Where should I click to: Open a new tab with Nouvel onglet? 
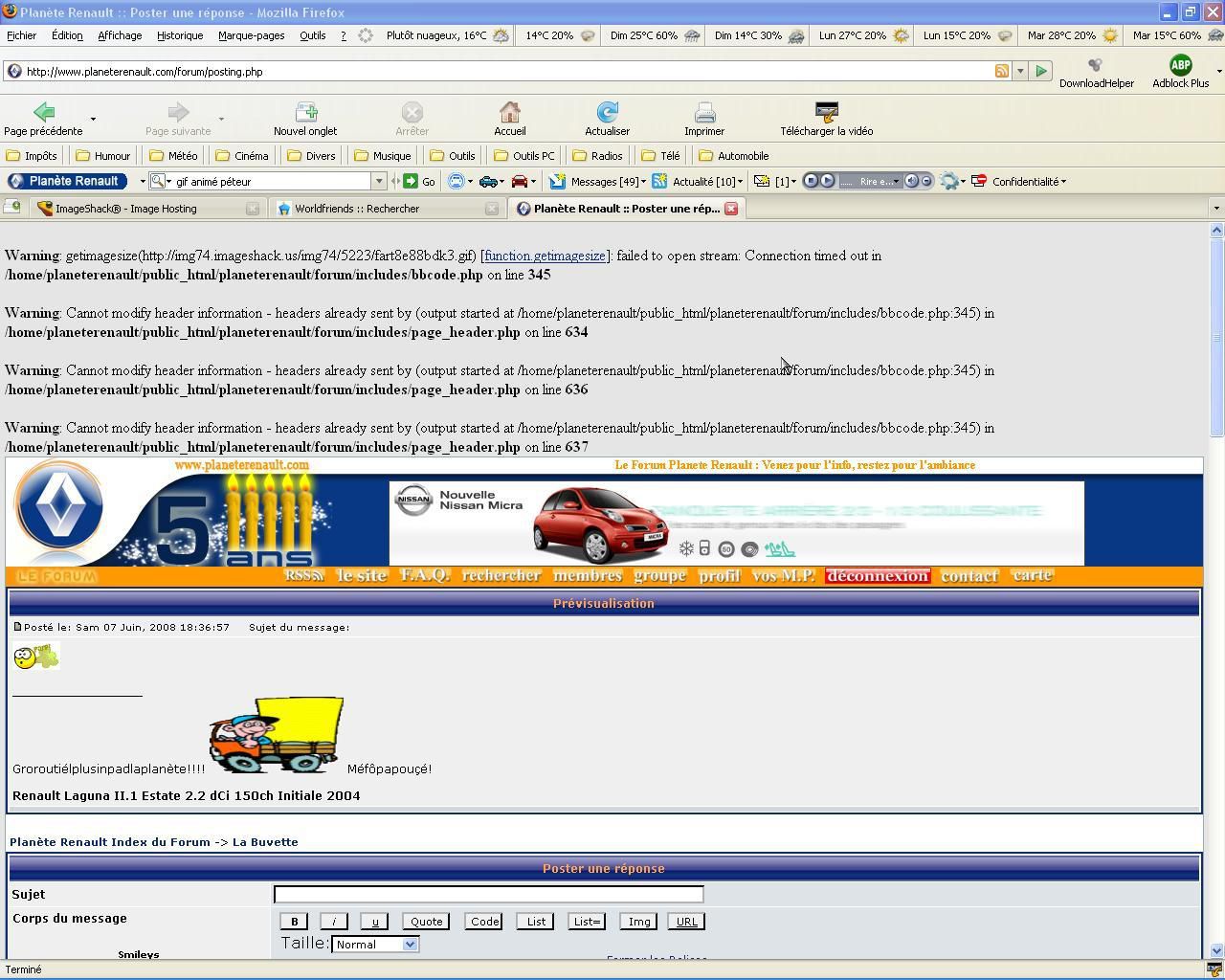[x=305, y=119]
